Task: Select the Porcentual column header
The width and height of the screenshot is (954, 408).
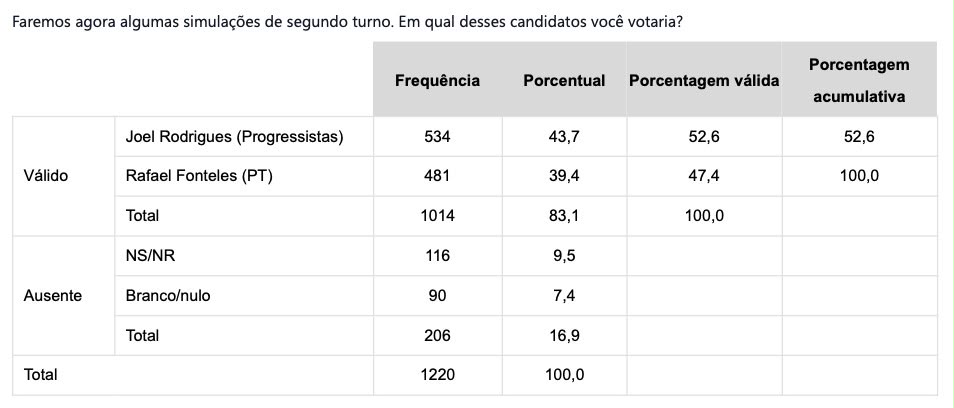Action: 564,81
